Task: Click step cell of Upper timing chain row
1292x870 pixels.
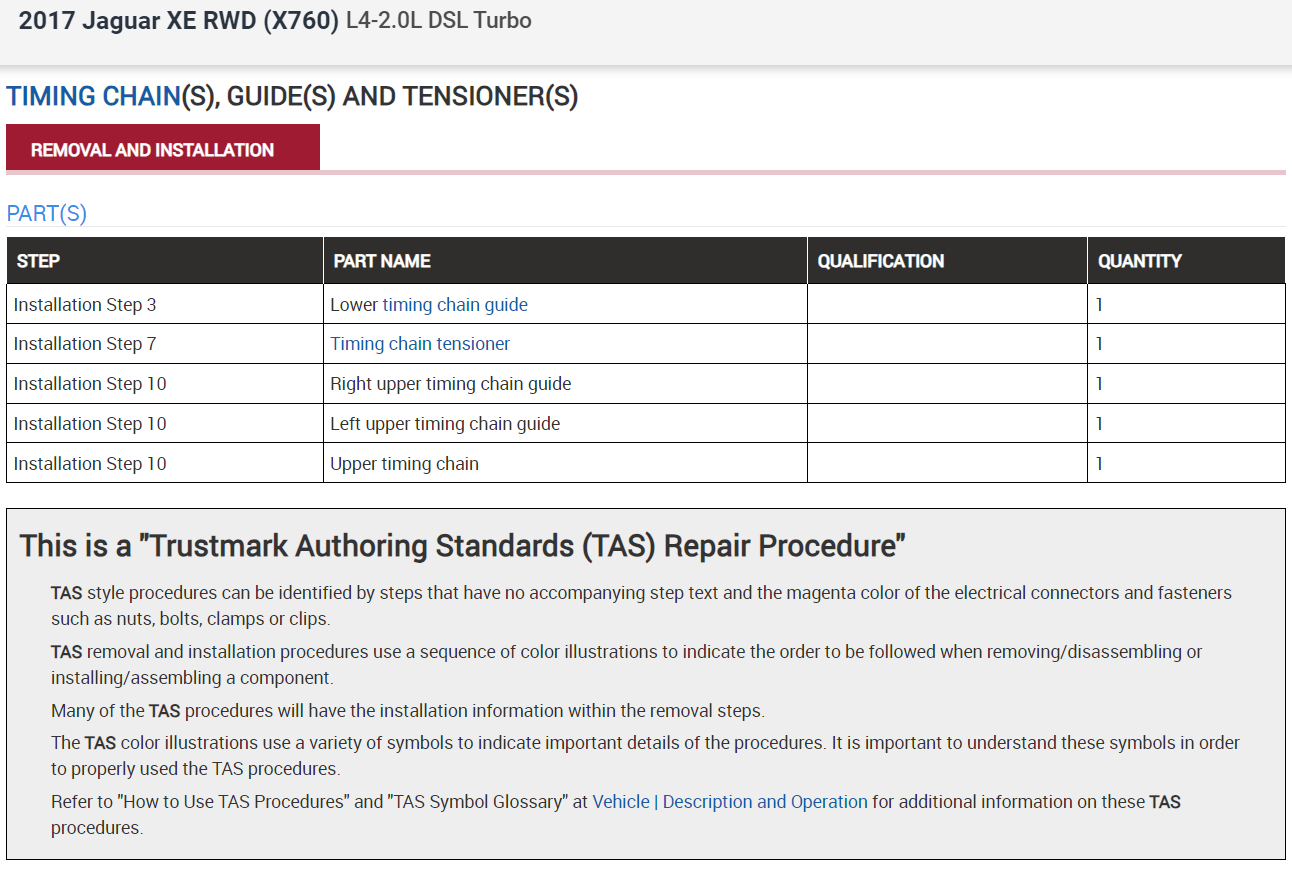Action: [x=90, y=464]
